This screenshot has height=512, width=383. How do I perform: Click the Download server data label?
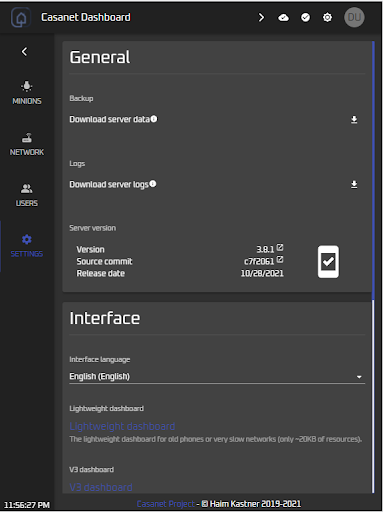pyautogui.click(x=109, y=119)
